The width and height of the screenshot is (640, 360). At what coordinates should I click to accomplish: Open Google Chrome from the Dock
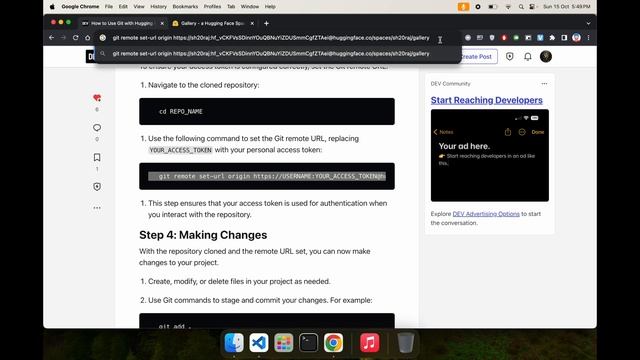pos(333,342)
